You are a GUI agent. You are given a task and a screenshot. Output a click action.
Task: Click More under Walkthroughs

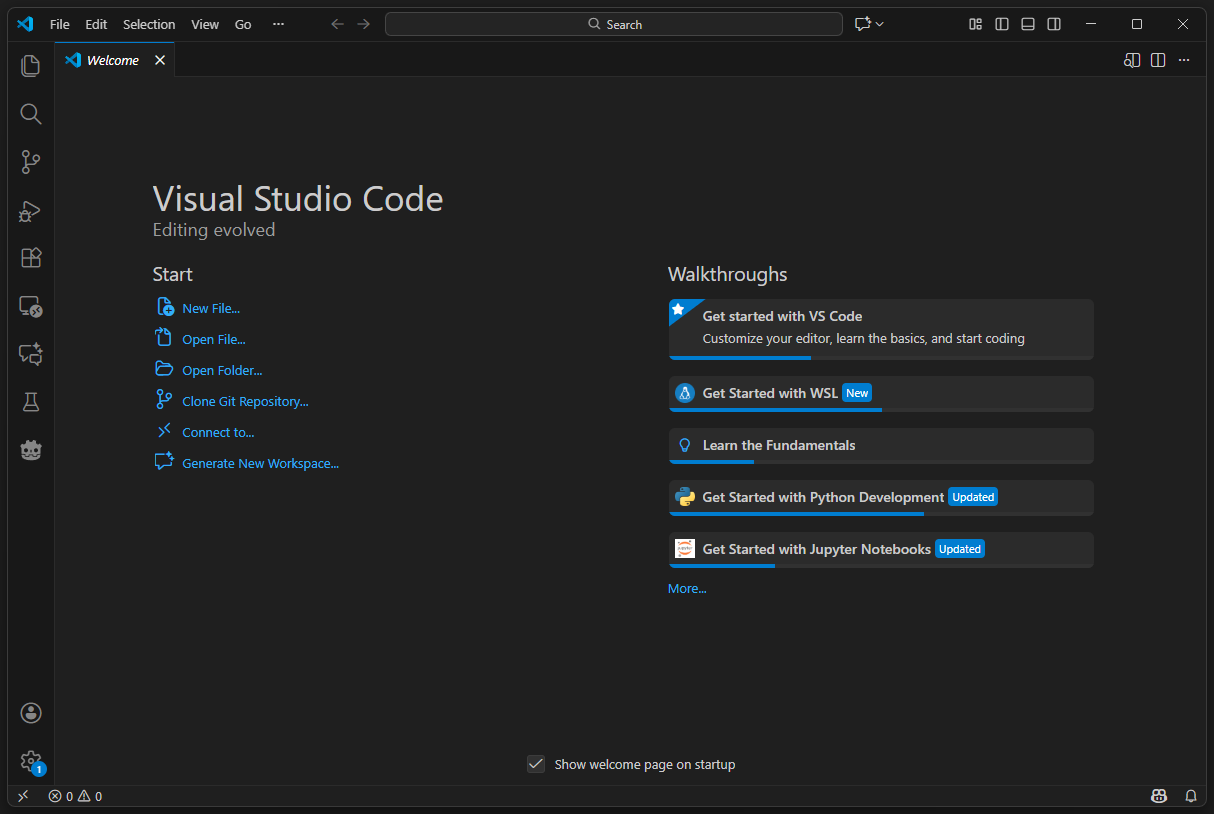(x=686, y=588)
